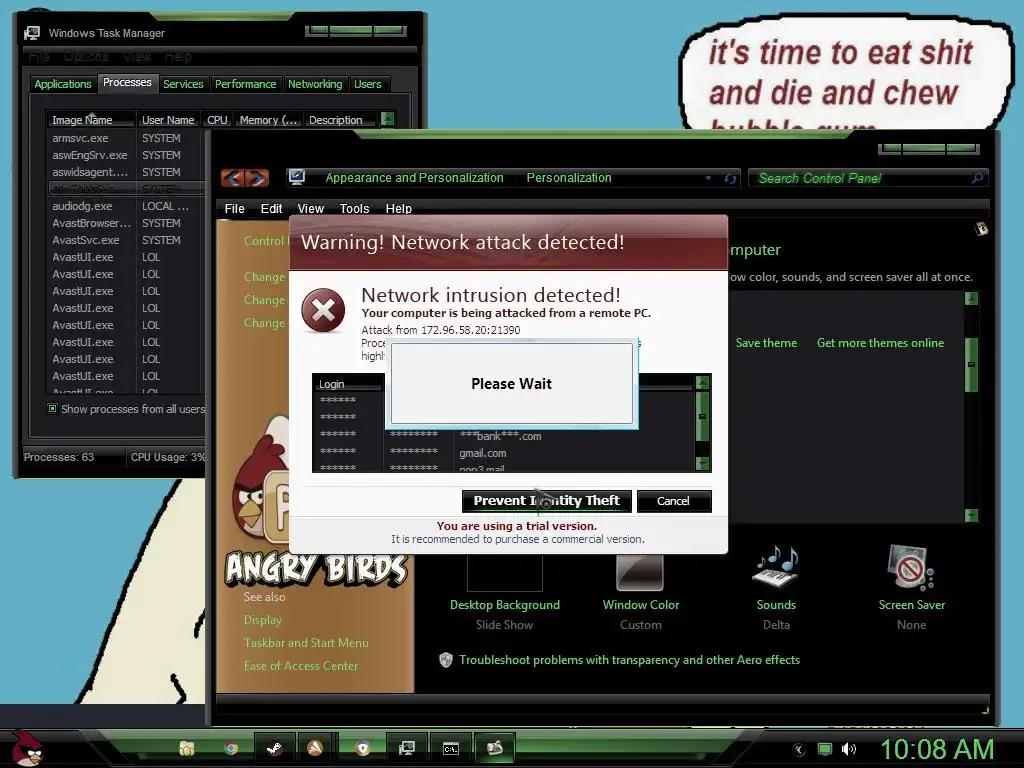Switch to Applications tab in Task Manager
The width and height of the screenshot is (1024, 768).
pyautogui.click(x=63, y=84)
